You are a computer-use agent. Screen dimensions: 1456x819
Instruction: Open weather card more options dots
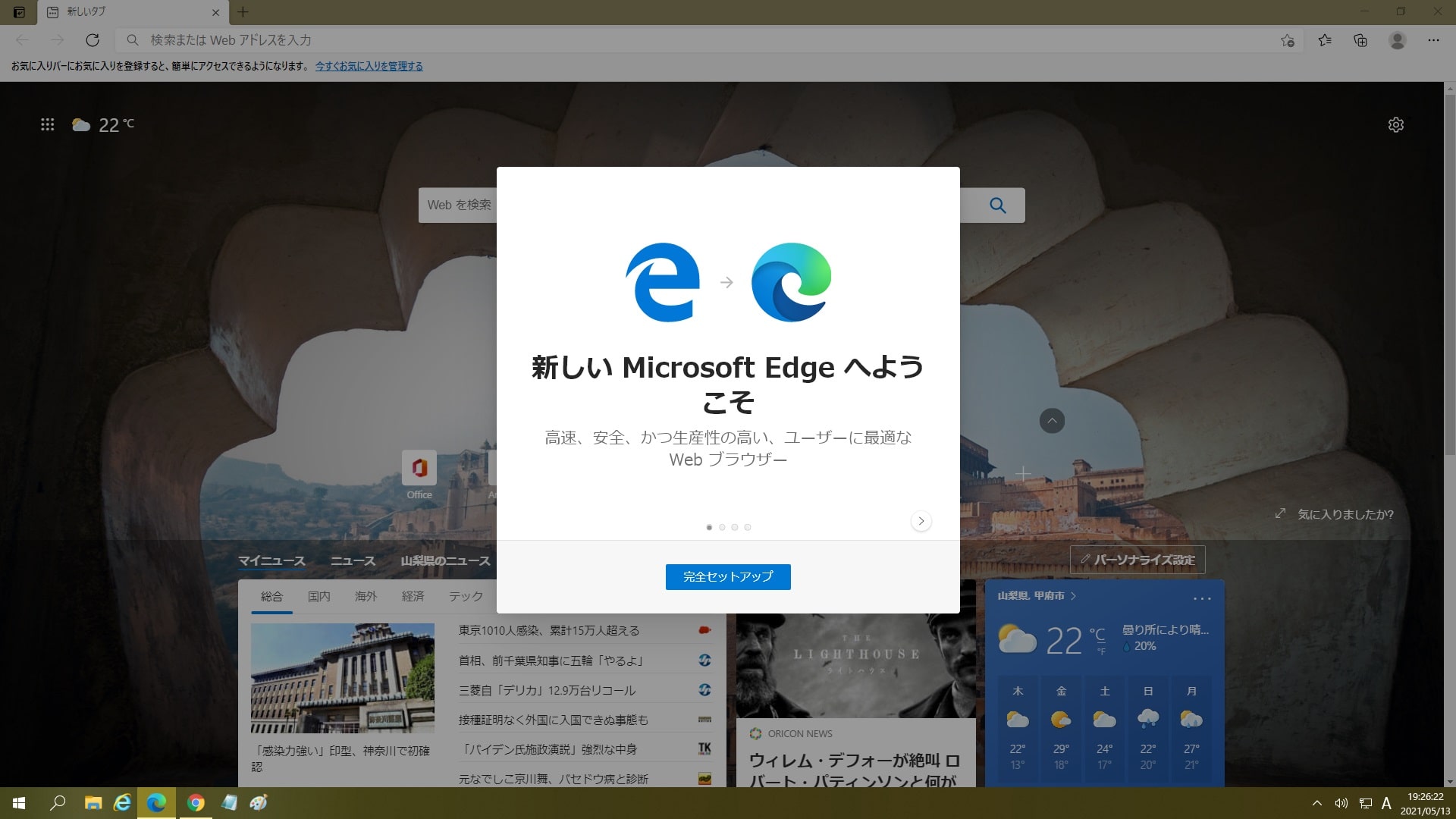(1202, 598)
